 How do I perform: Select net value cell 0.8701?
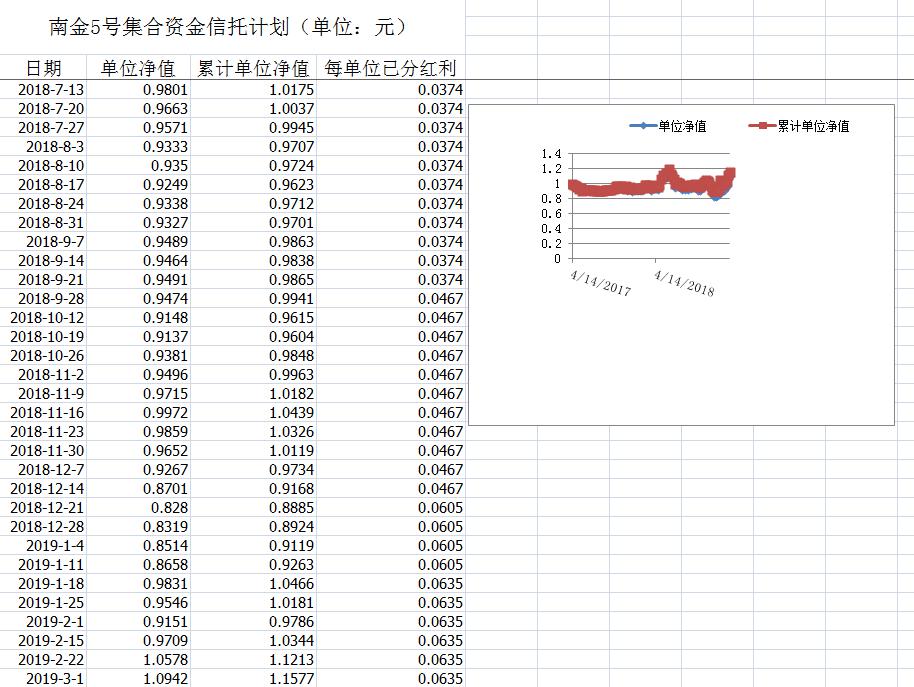pyautogui.click(x=139, y=489)
